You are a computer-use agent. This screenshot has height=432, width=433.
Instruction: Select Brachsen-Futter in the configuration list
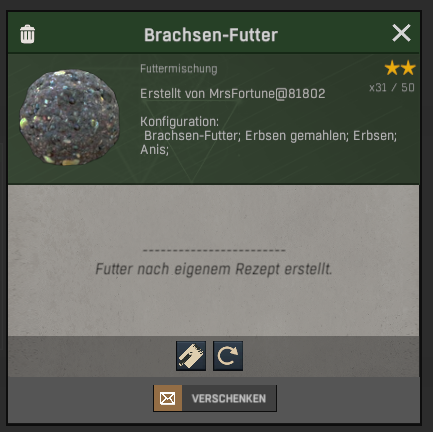192,136
